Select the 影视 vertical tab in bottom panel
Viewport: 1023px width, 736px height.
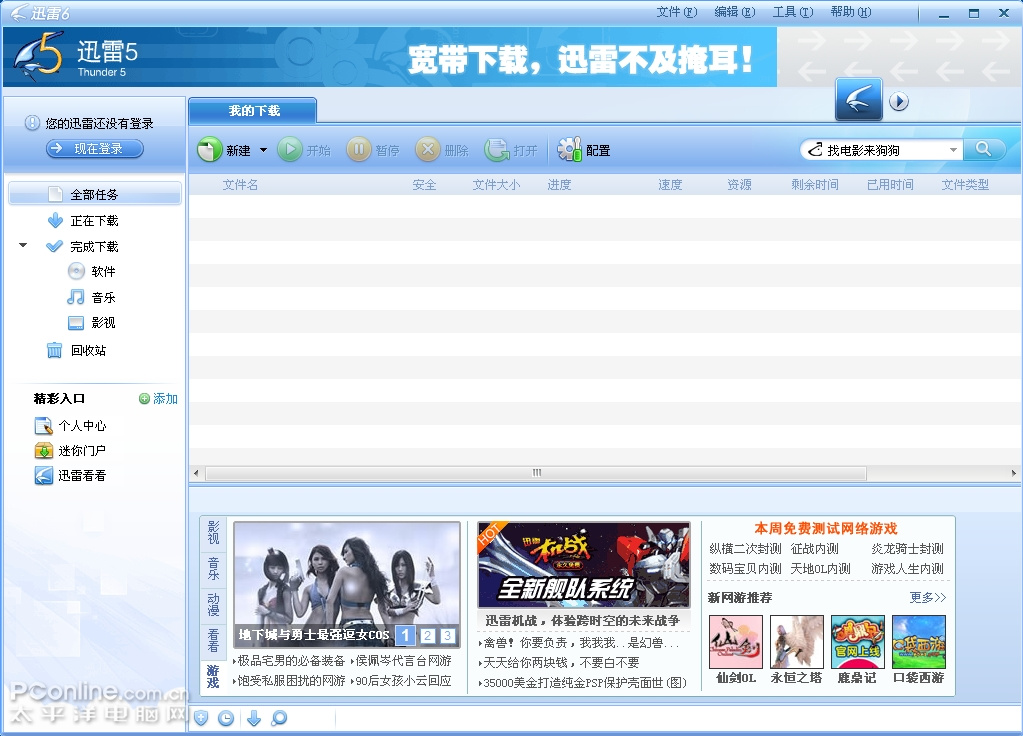[213, 532]
